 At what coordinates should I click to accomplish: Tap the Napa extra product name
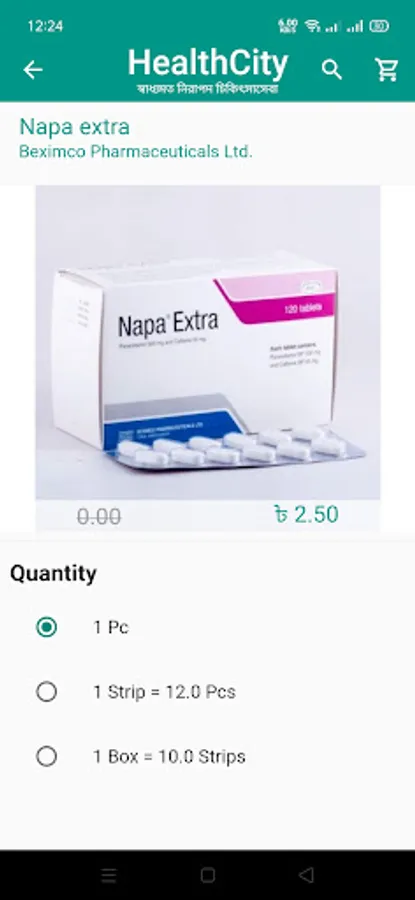pyautogui.click(x=75, y=127)
